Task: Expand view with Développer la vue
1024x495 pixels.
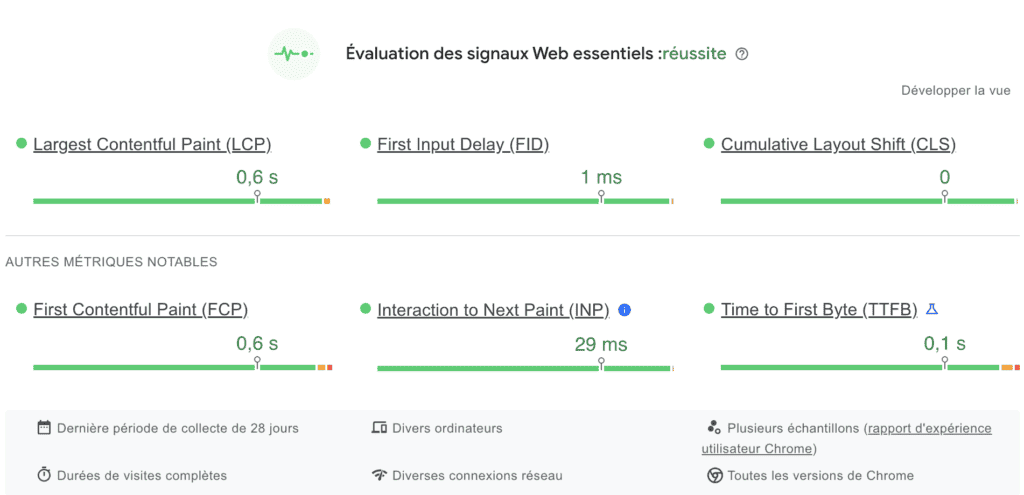Action: (x=956, y=91)
